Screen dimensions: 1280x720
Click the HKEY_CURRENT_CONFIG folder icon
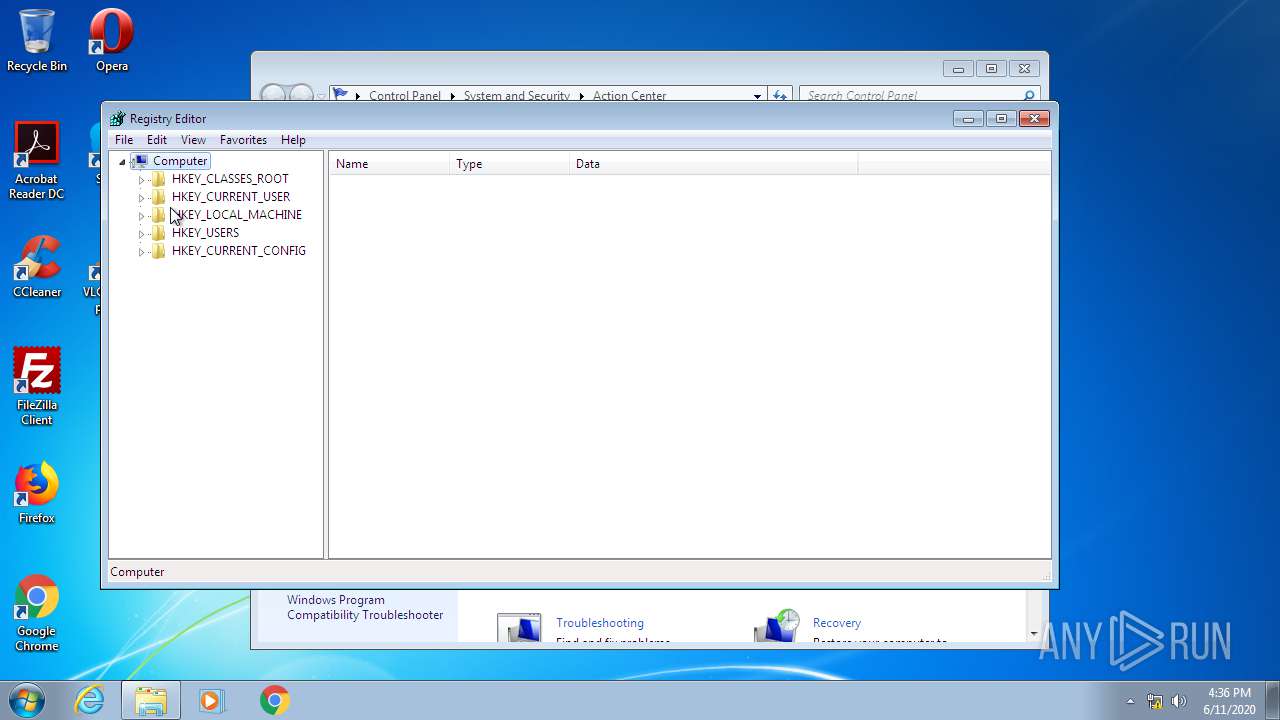158,251
